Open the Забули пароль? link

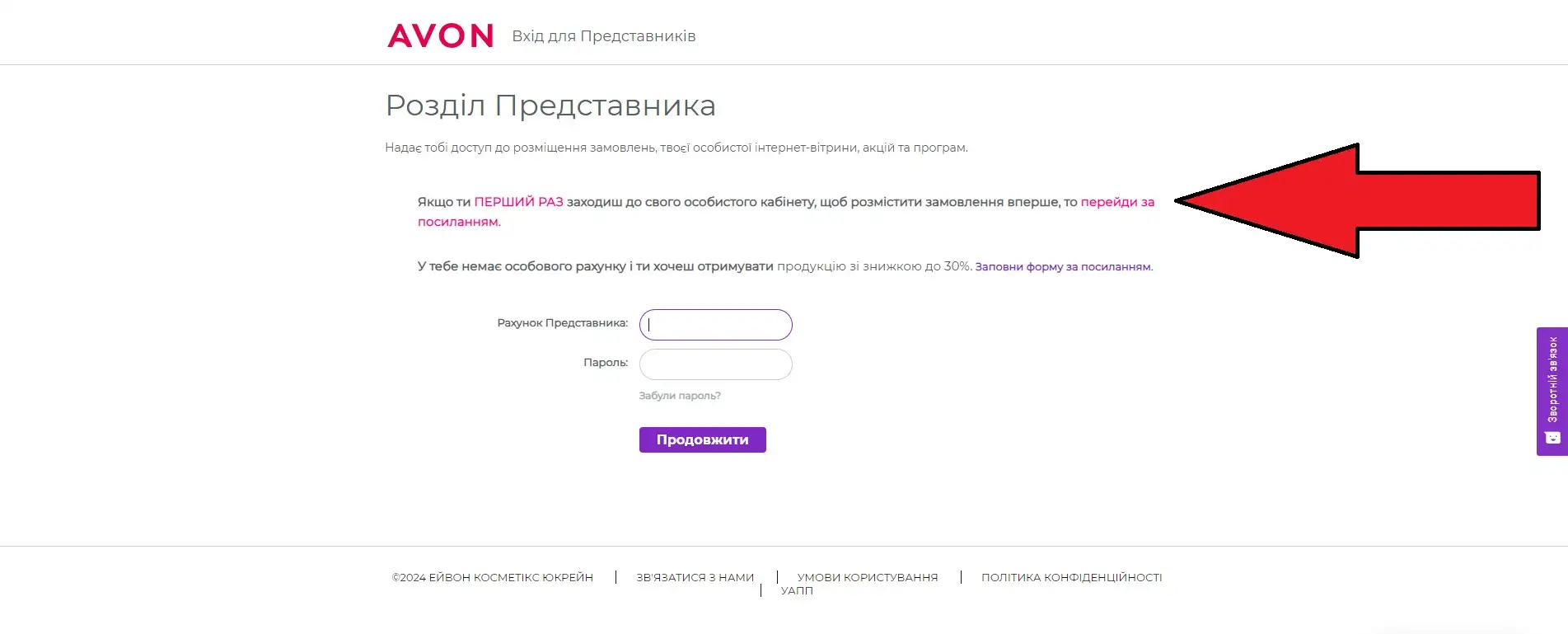click(x=680, y=396)
